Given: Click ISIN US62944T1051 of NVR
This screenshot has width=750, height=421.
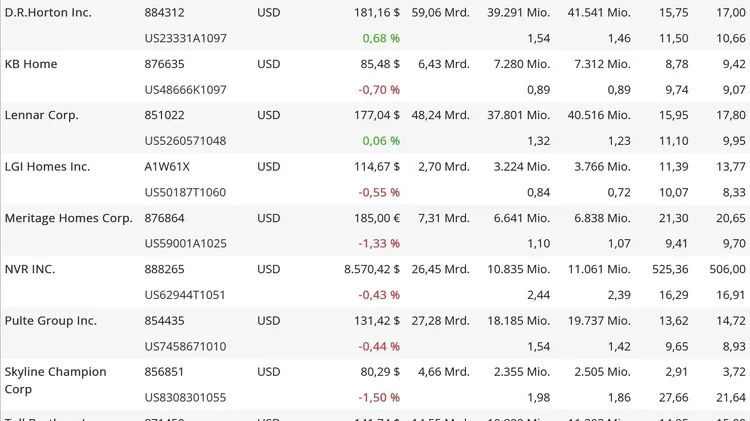Looking at the screenshot, I should [185, 295].
